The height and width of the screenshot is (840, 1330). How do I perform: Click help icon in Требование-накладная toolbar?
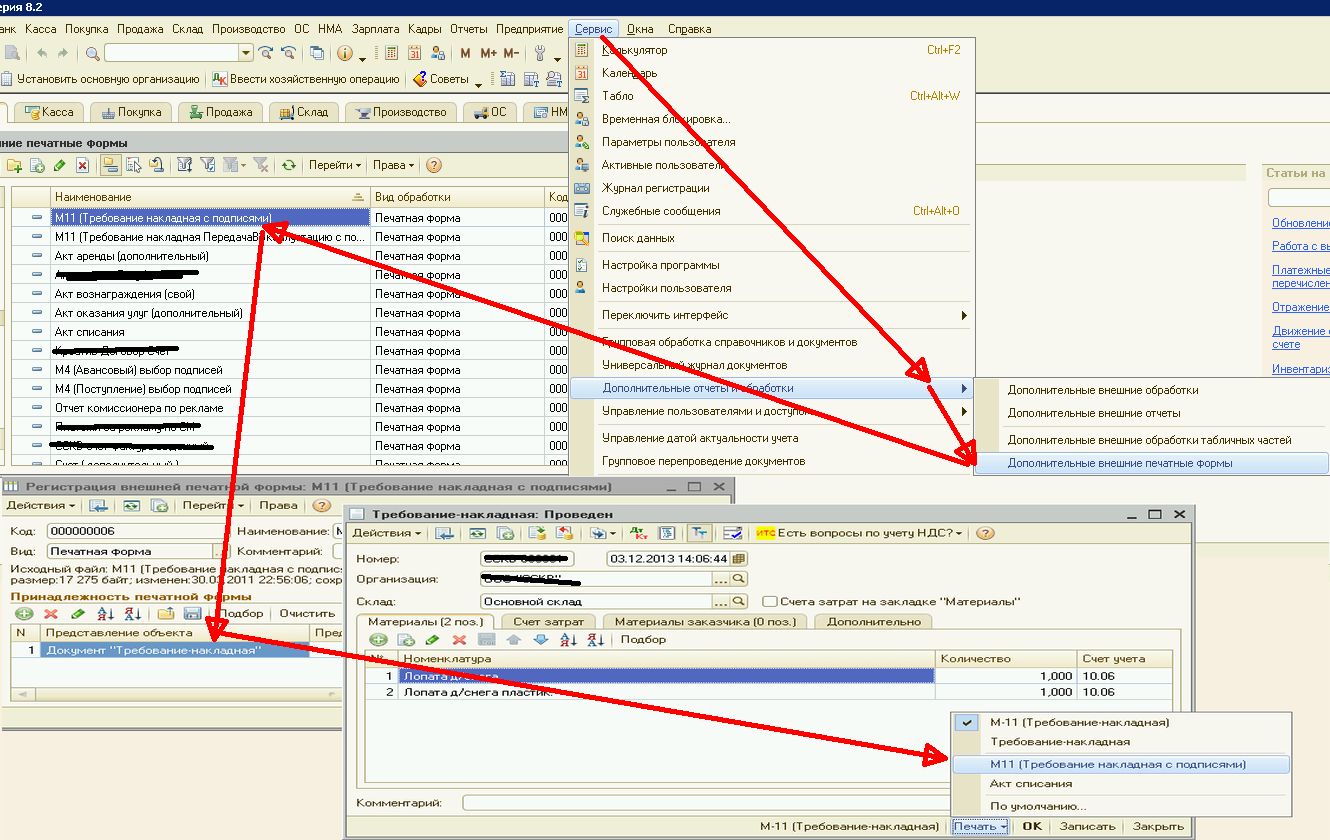click(x=985, y=534)
